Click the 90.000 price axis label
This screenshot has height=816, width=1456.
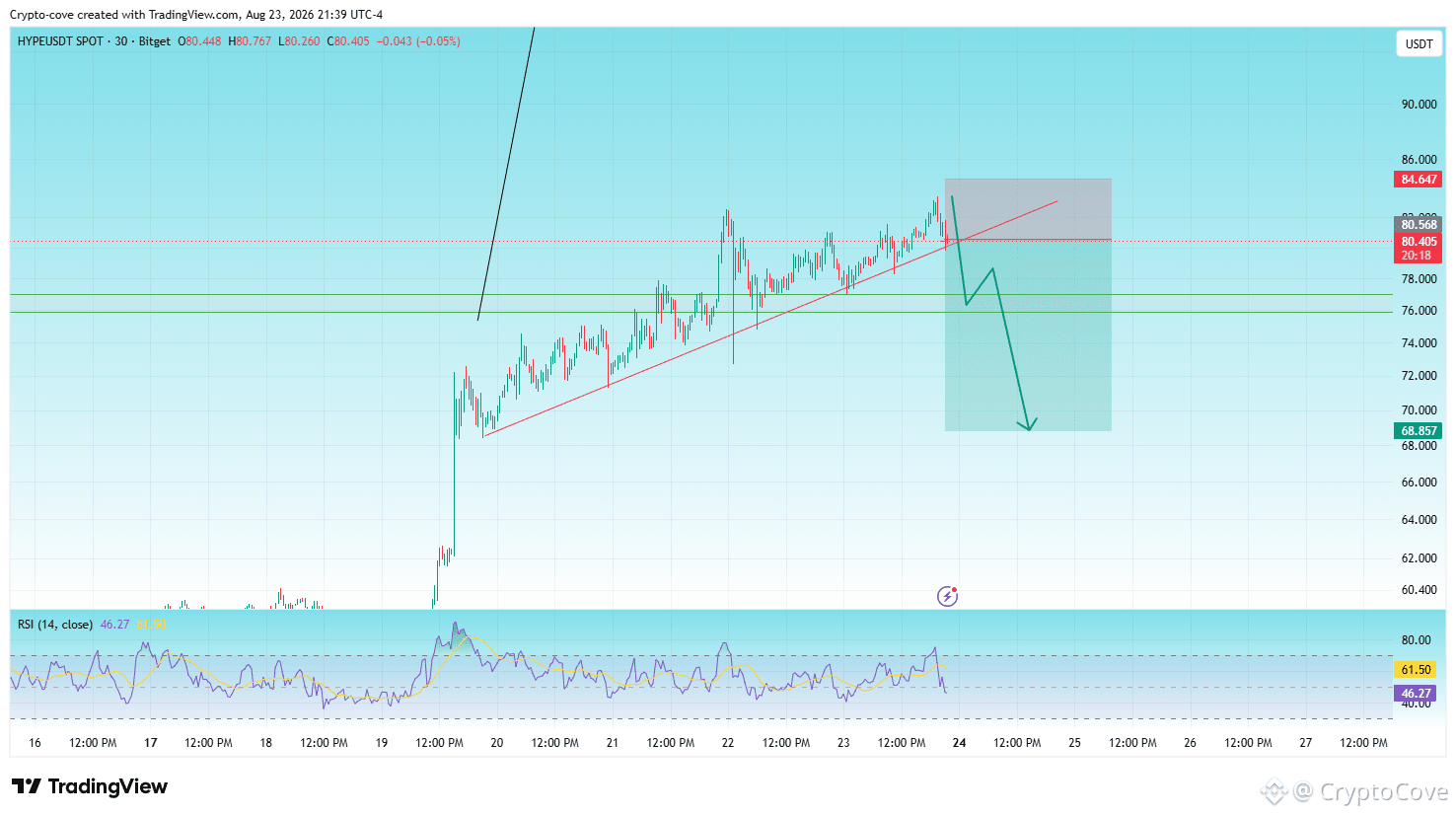click(1419, 105)
